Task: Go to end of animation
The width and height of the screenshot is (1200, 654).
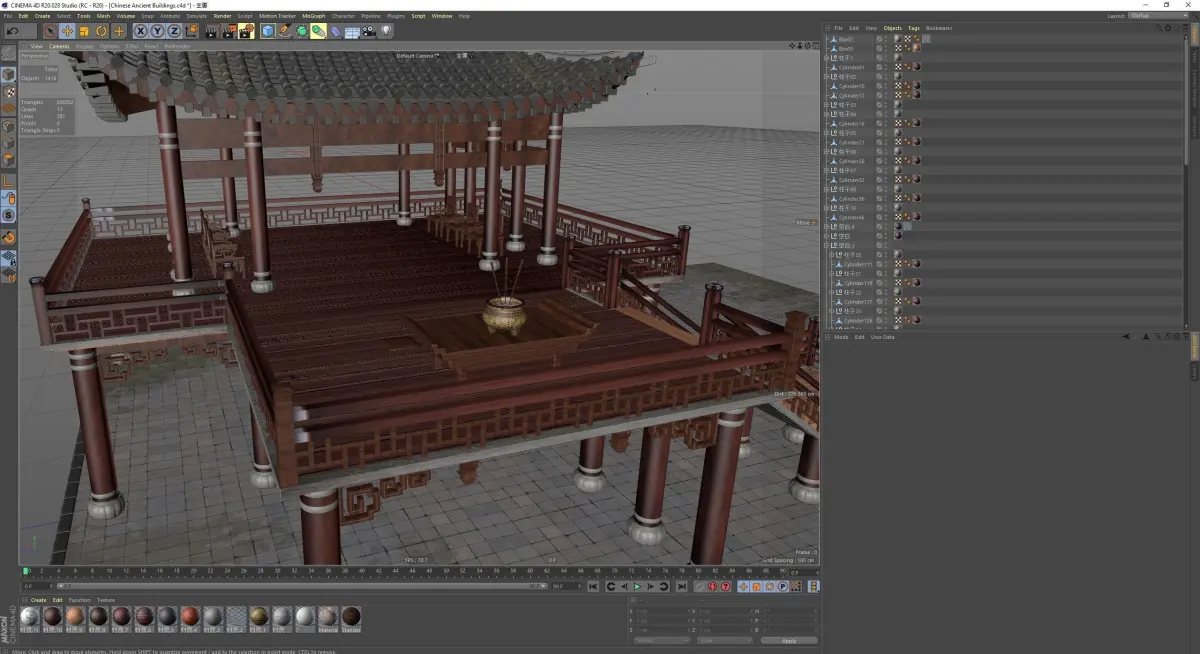Action: [x=681, y=587]
